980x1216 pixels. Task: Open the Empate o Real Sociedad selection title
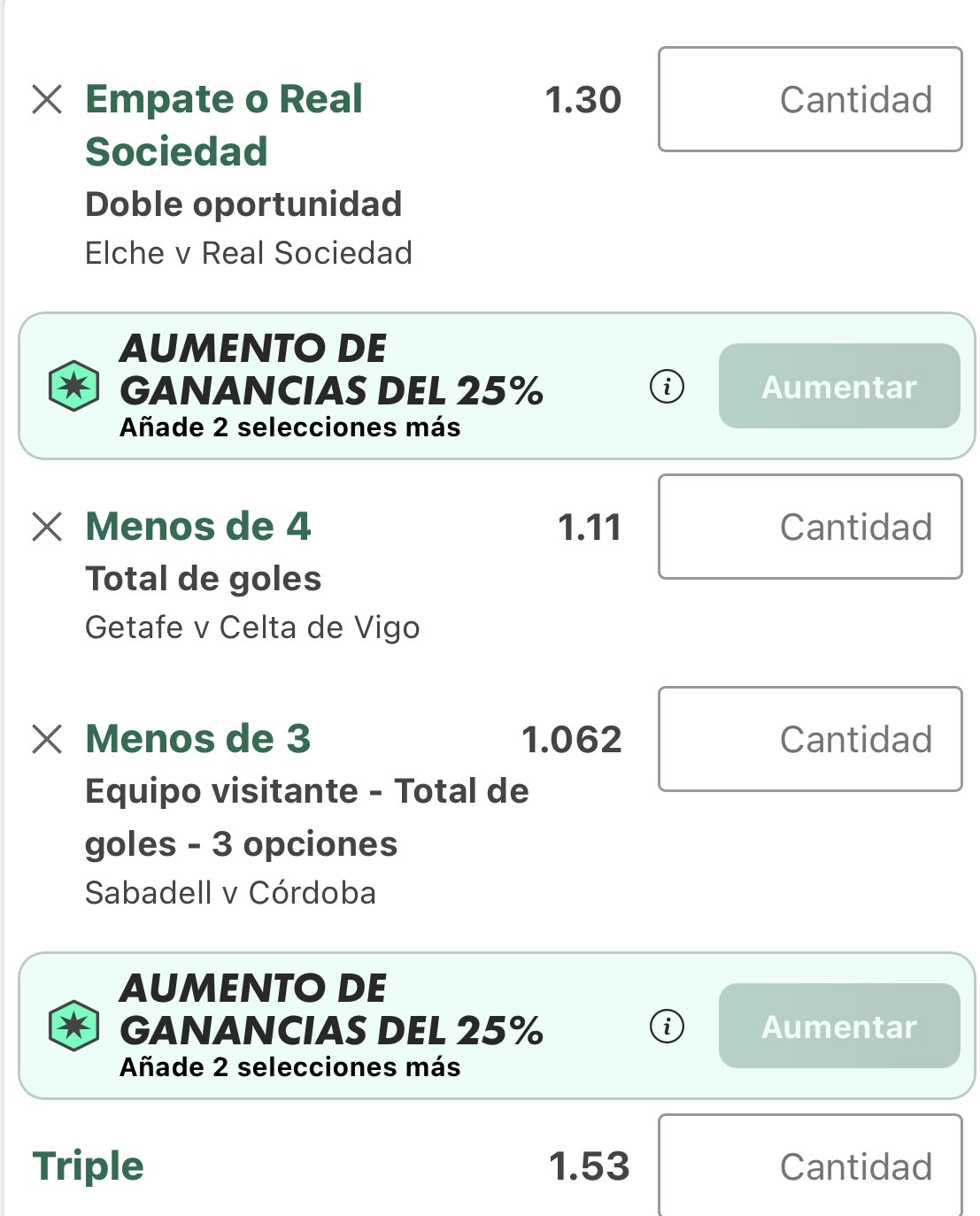point(224,126)
